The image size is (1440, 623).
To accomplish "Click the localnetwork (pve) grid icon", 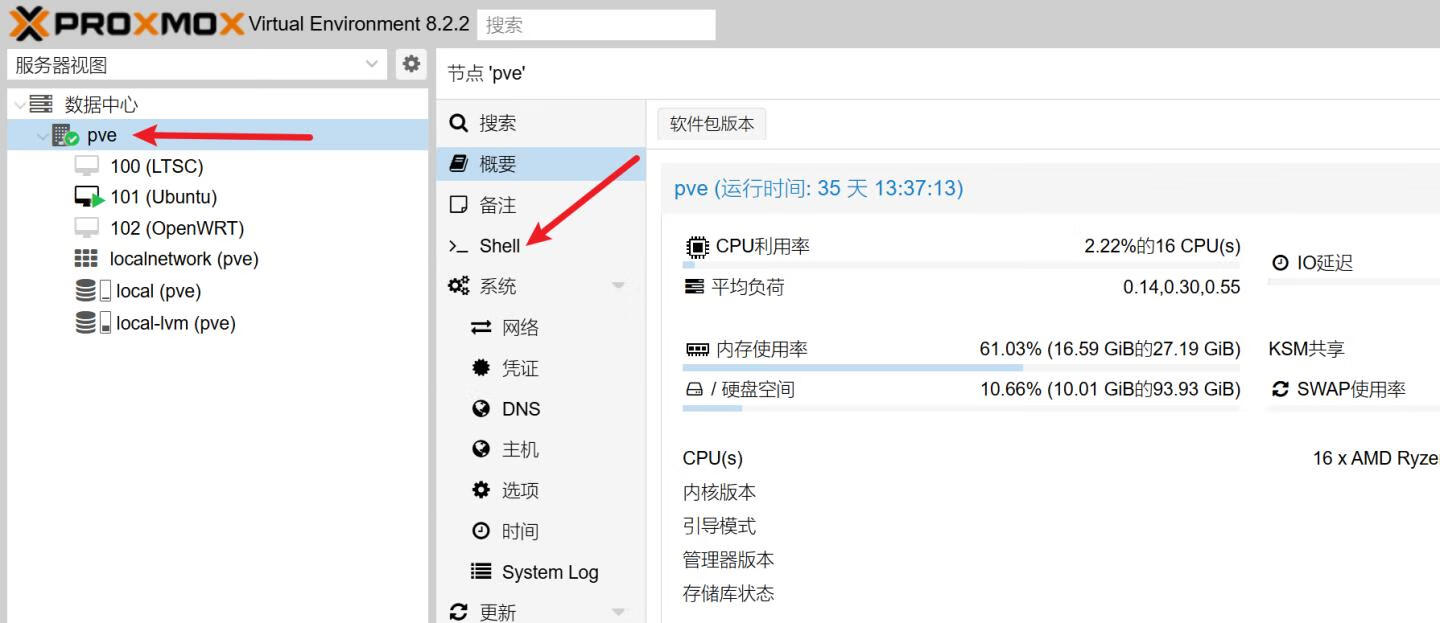I will (87, 259).
